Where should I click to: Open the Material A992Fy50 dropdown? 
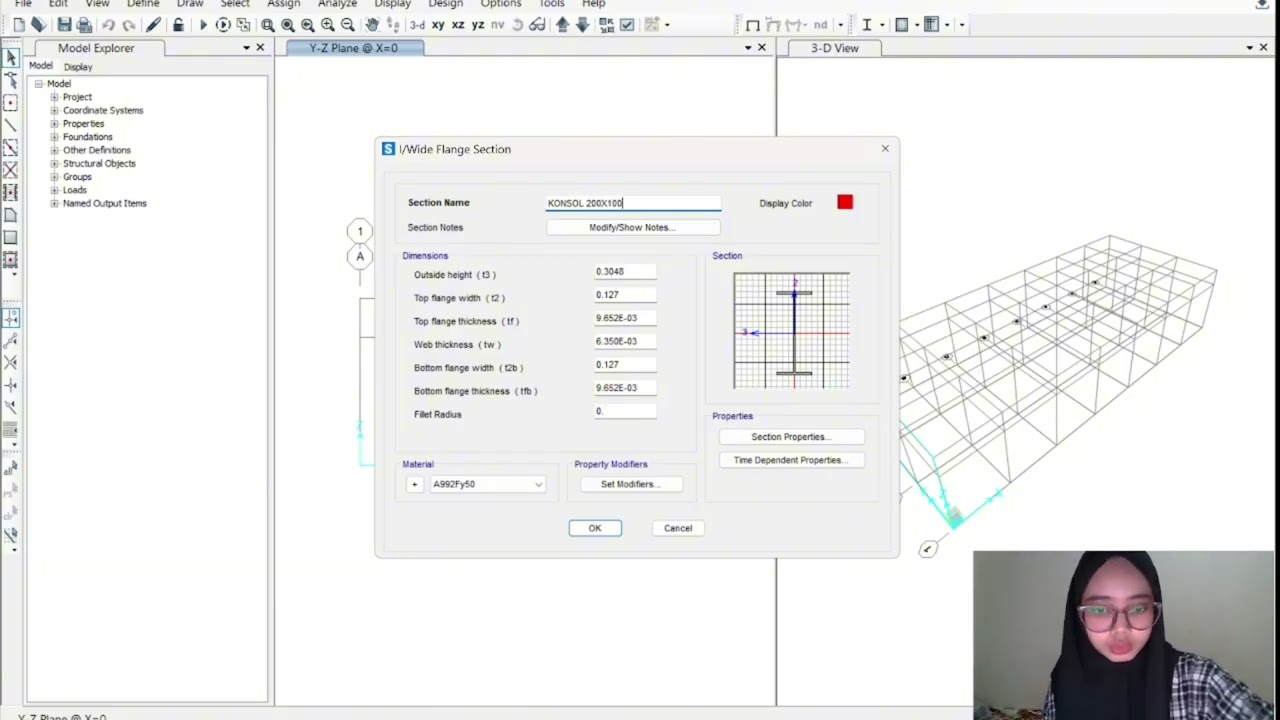click(488, 484)
